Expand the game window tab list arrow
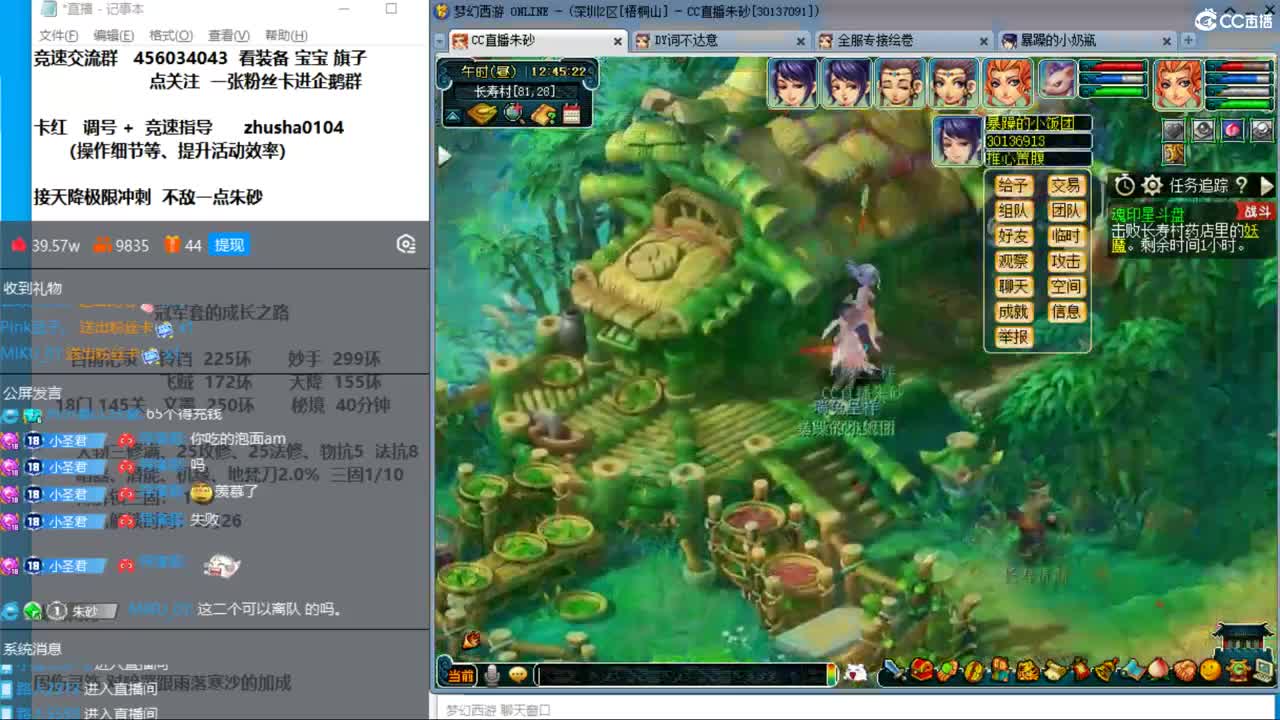Viewport: 1280px width, 720px height. 438,41
